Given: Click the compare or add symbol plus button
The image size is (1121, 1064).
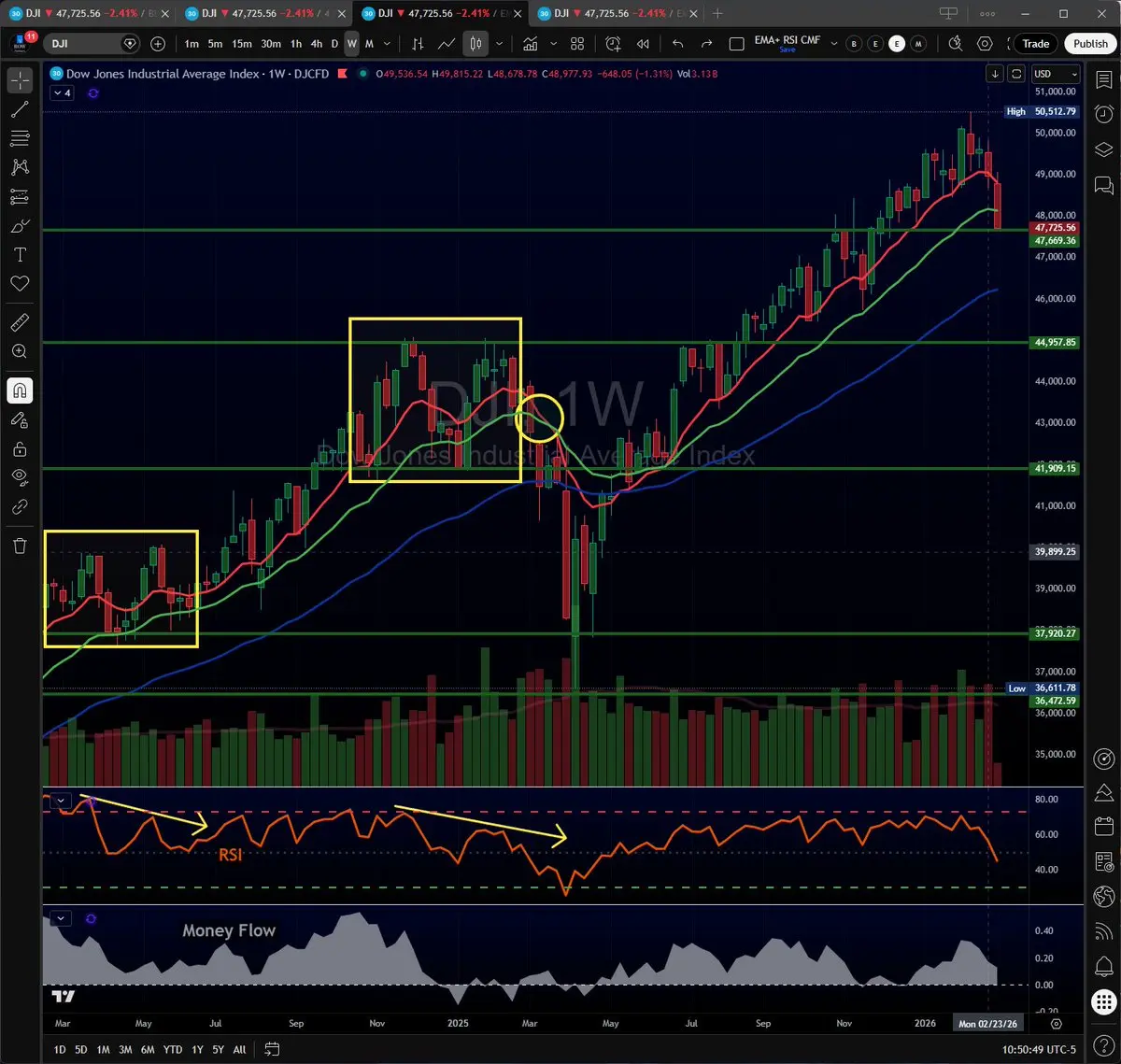Looking at the screenshot, I should tap(158, 44).
